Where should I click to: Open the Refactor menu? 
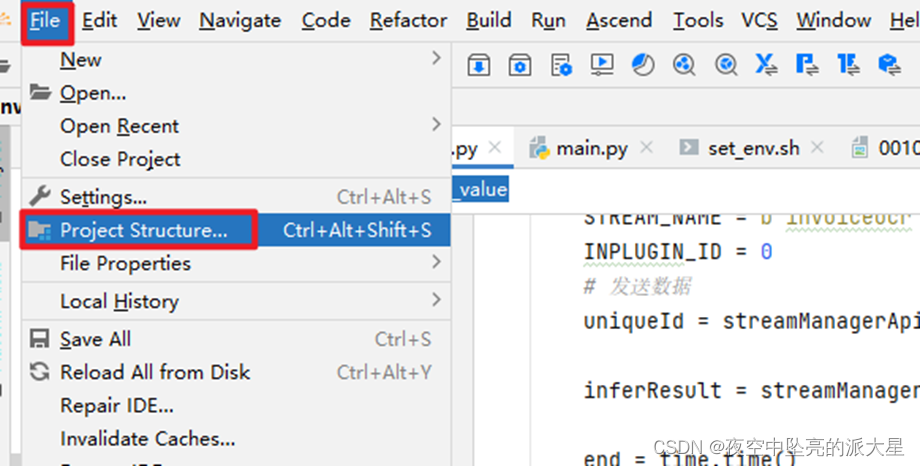[408, 21]
